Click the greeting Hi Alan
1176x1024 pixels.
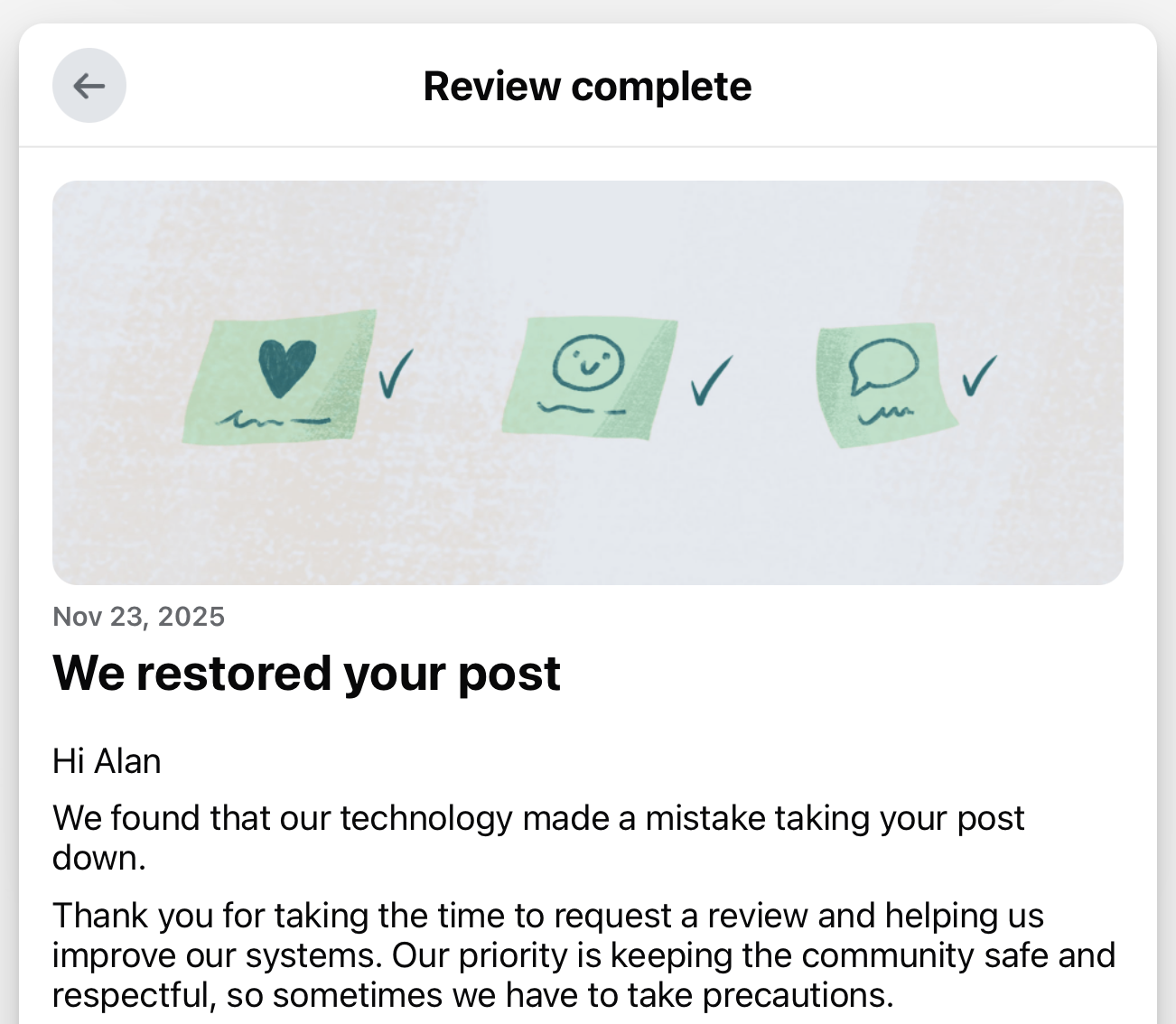[x=107, y=761]
